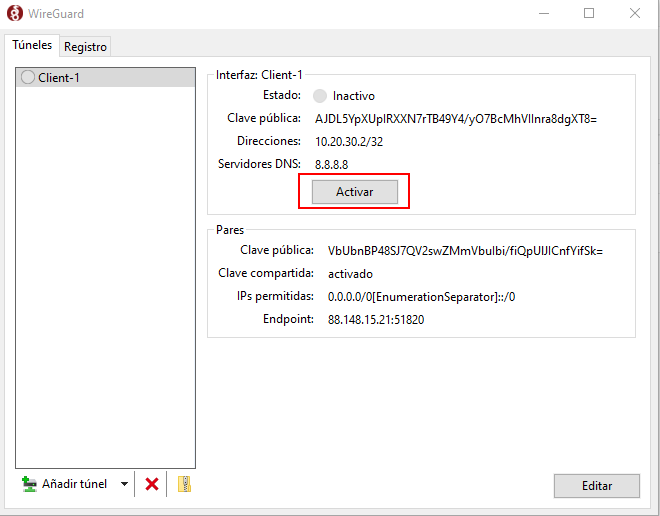Image resolution: width=660 pixels, height=516 pixels.
Task: Click the export tunnels zip icon
Action: pyautogui.click(x=184, y=484)
